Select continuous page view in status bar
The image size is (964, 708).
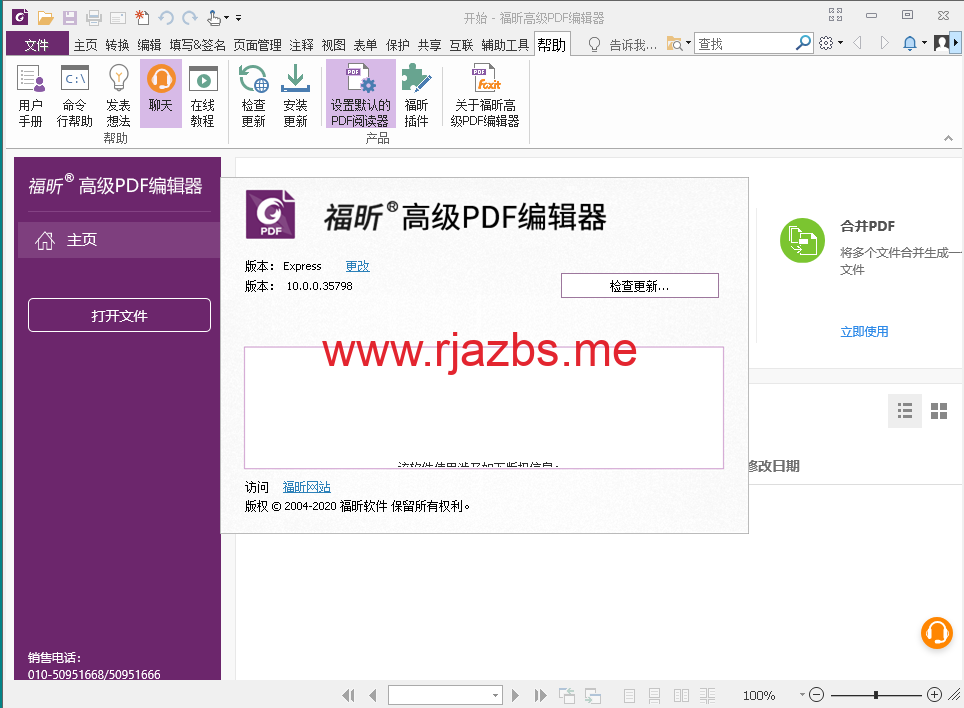pos(655,696)
